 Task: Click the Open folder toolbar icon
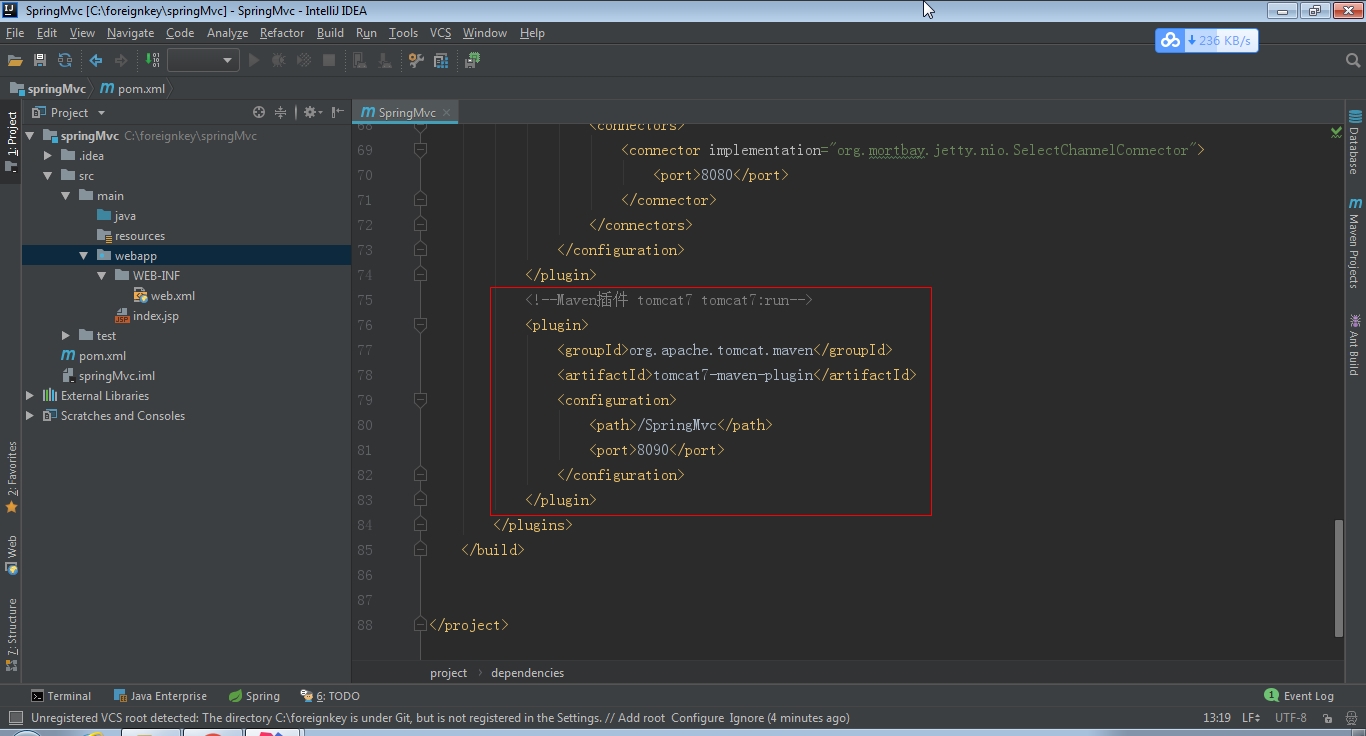click(15, 60)
